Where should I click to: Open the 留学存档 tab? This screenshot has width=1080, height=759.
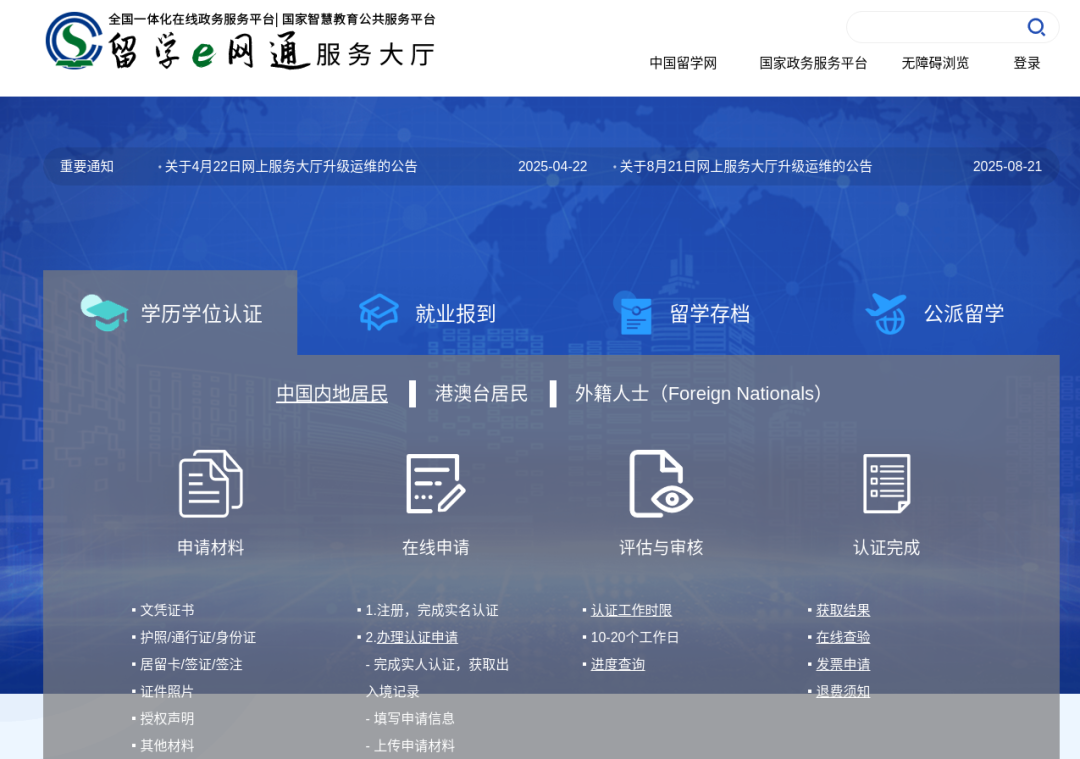(685, 313)
